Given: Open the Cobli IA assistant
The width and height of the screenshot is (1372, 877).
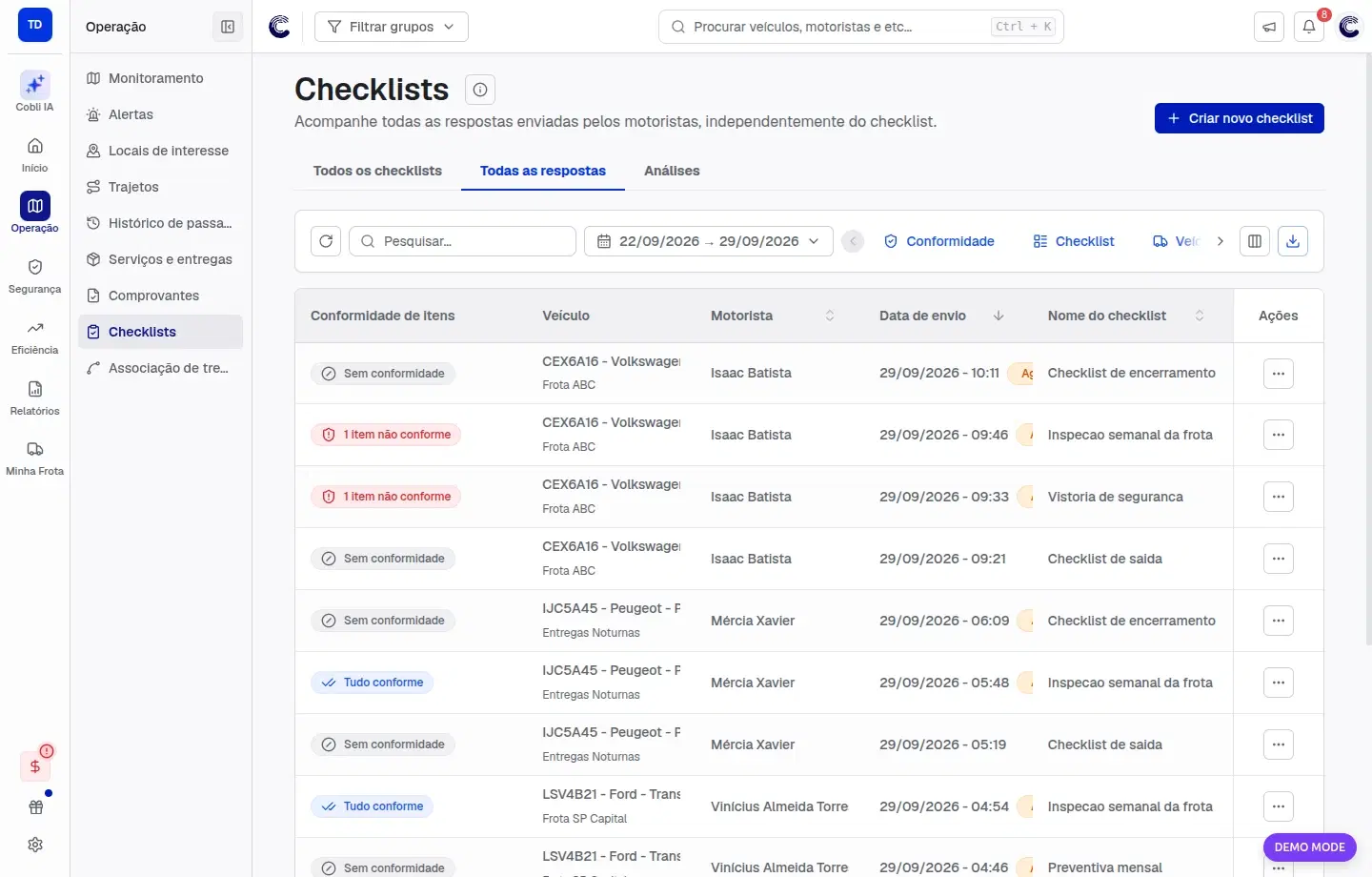Looking at the screenshot, I should coord(35,92).
